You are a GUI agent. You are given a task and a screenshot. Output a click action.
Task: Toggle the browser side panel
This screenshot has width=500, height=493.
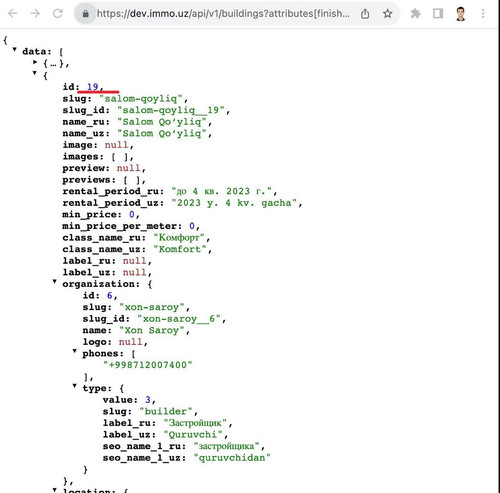(438, 14)
